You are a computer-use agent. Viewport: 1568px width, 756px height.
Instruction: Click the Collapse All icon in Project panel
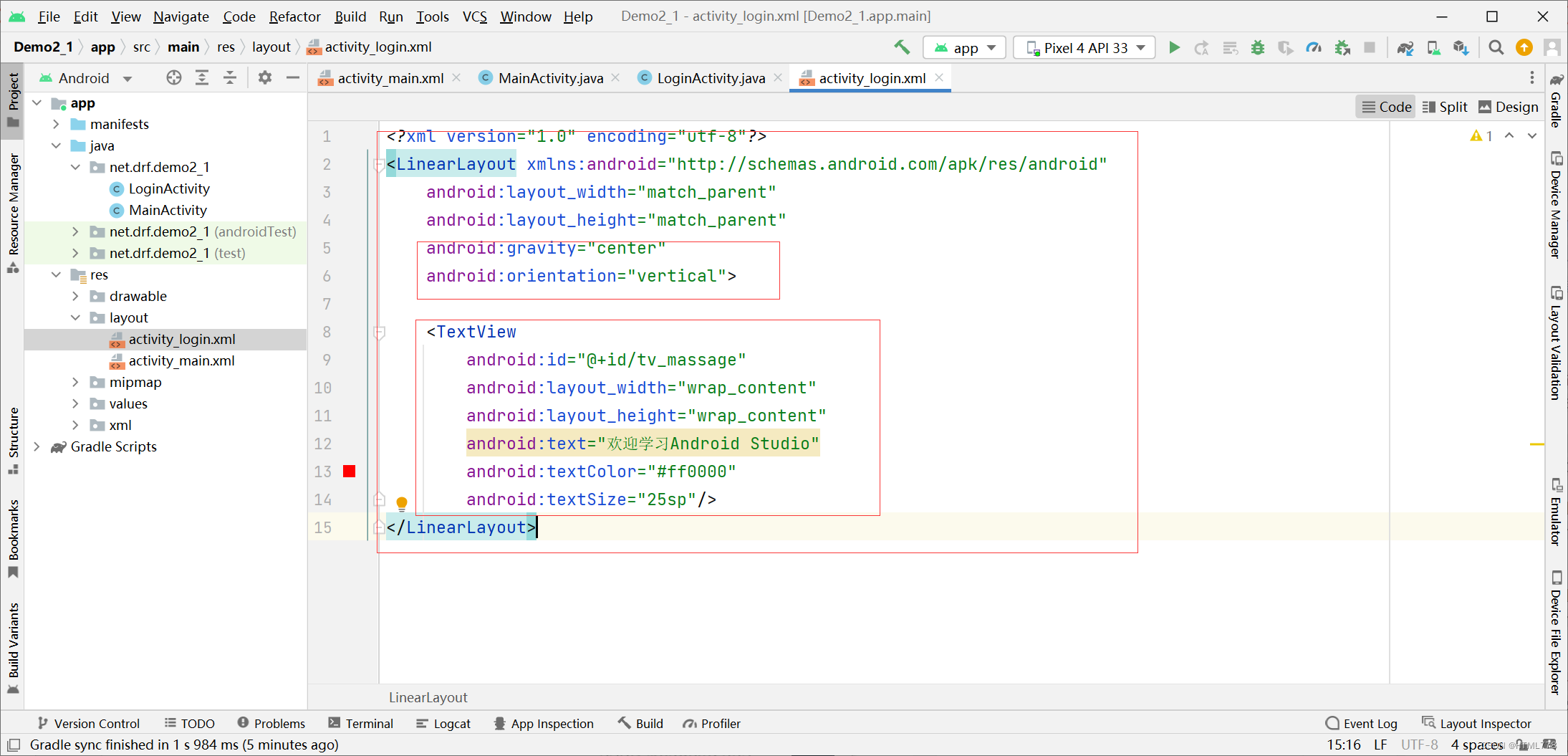coord(230,77)
